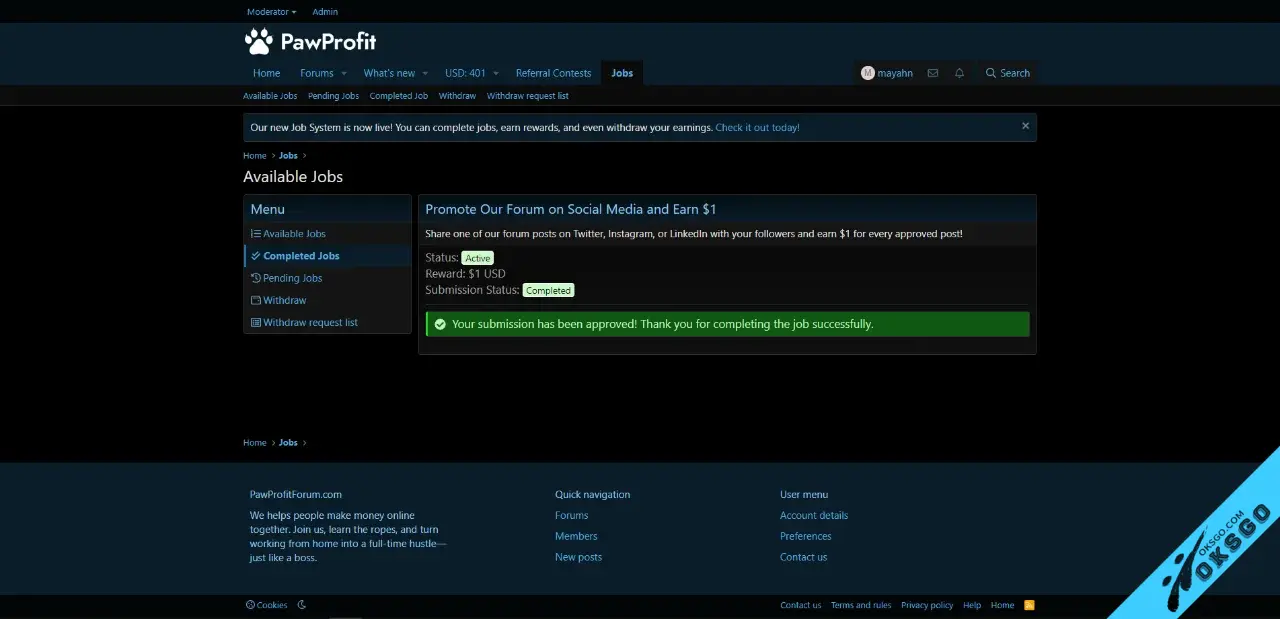
Task: Open the job title 'Promote Our Forum' link
Action: click(570, 209)
